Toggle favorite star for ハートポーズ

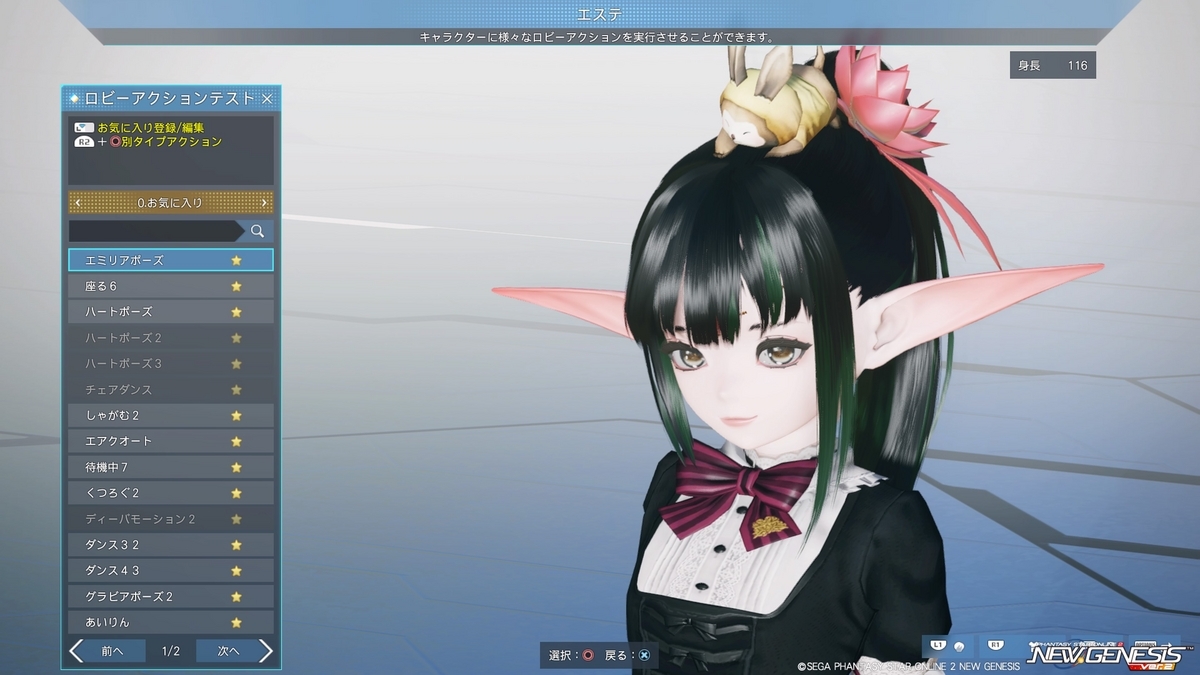point(237,312)
